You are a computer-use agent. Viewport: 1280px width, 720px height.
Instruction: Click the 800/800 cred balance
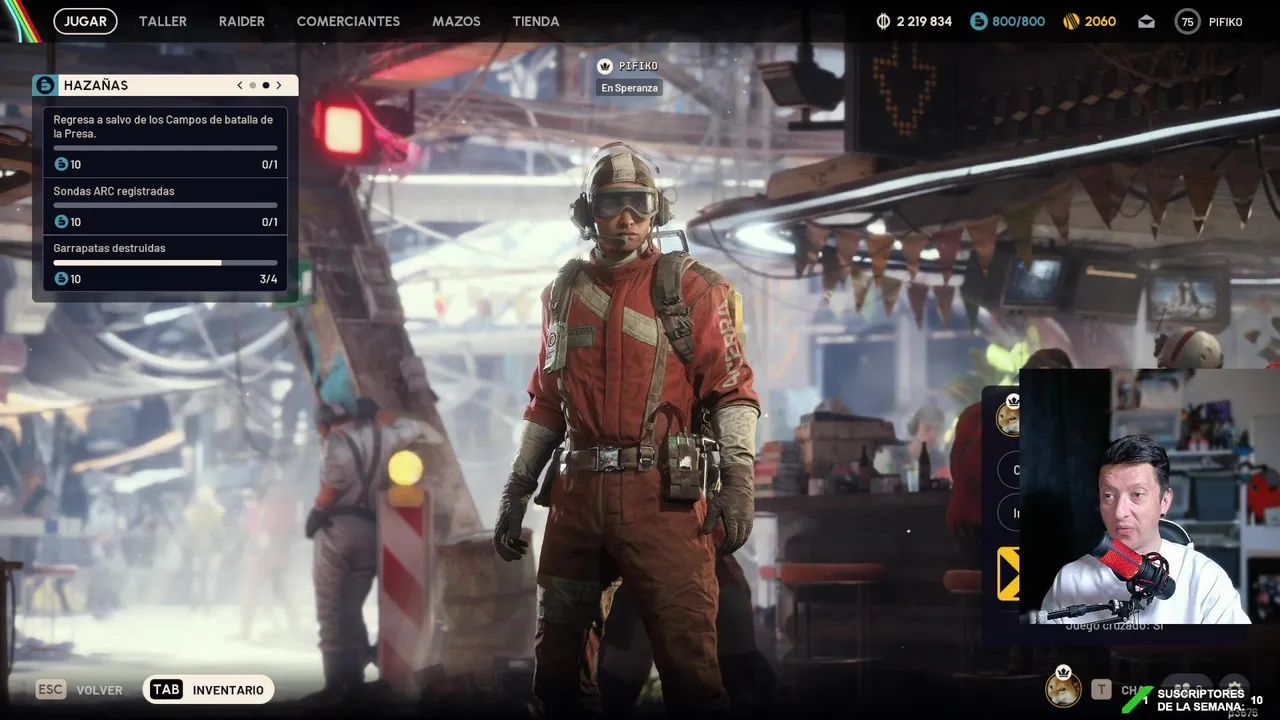click(x=1019, y=21)
